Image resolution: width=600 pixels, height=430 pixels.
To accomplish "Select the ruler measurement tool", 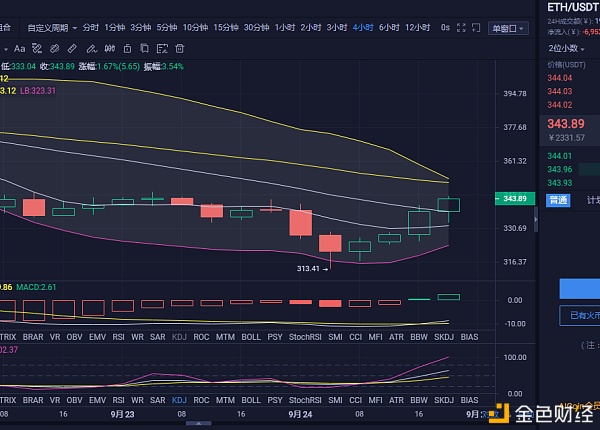I will point(72,49).
